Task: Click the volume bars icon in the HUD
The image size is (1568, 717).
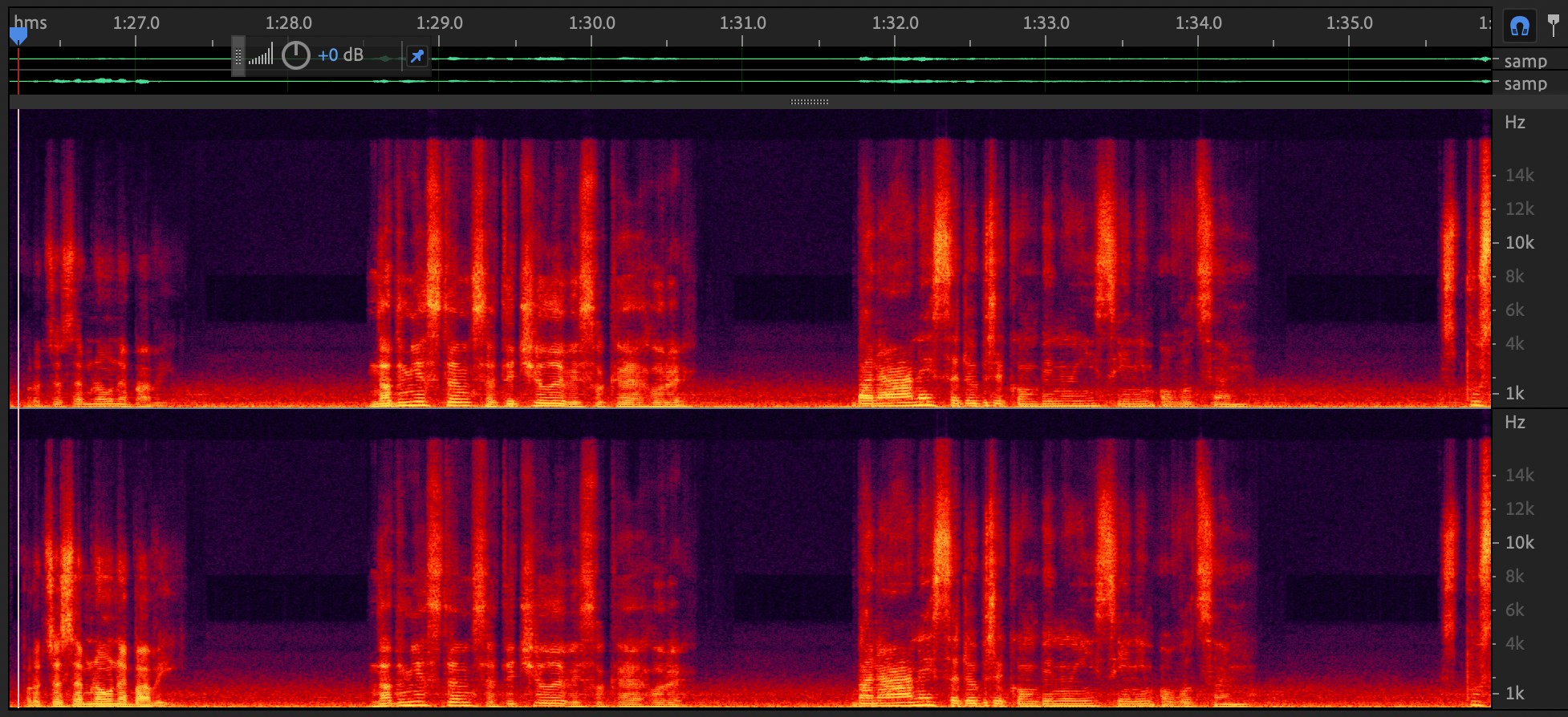Action: pos(261,55)
